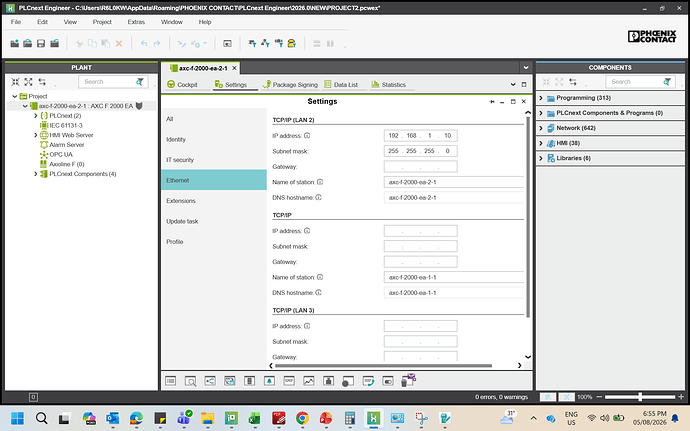Open the magnifier search window in bottom bar
The height and width of the screenshot is (431, 690).
[190, 381]
